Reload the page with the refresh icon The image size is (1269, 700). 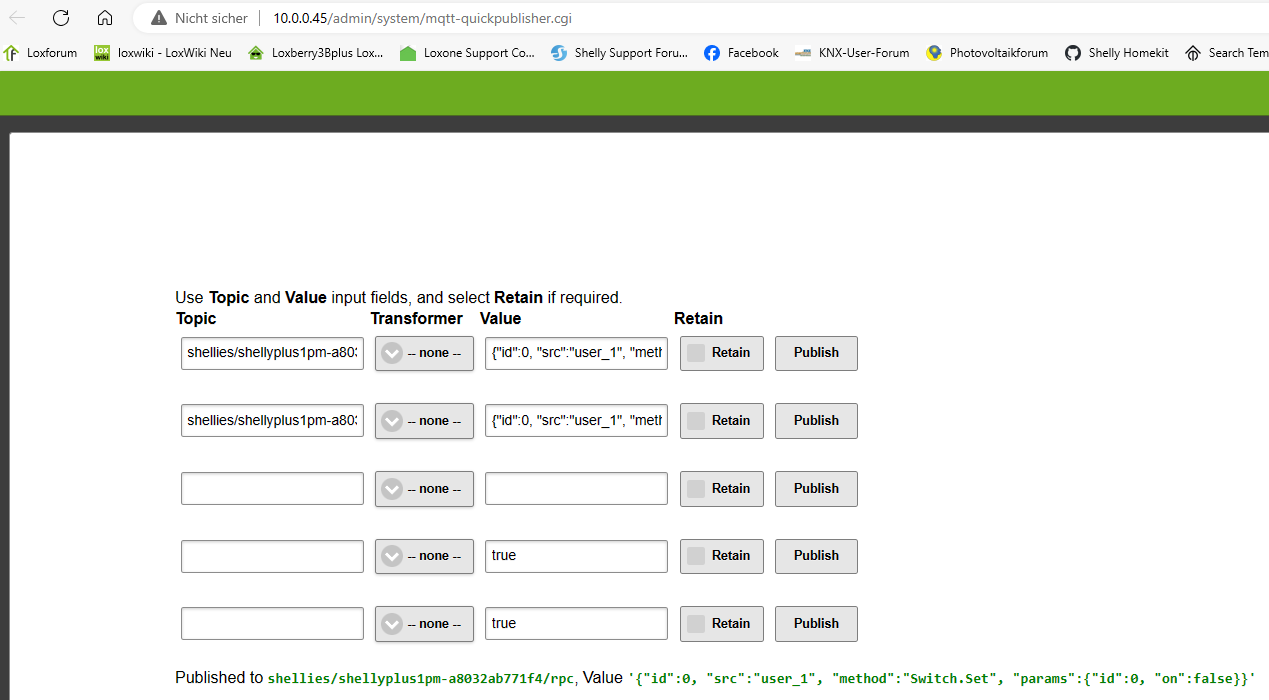(61, 18)
